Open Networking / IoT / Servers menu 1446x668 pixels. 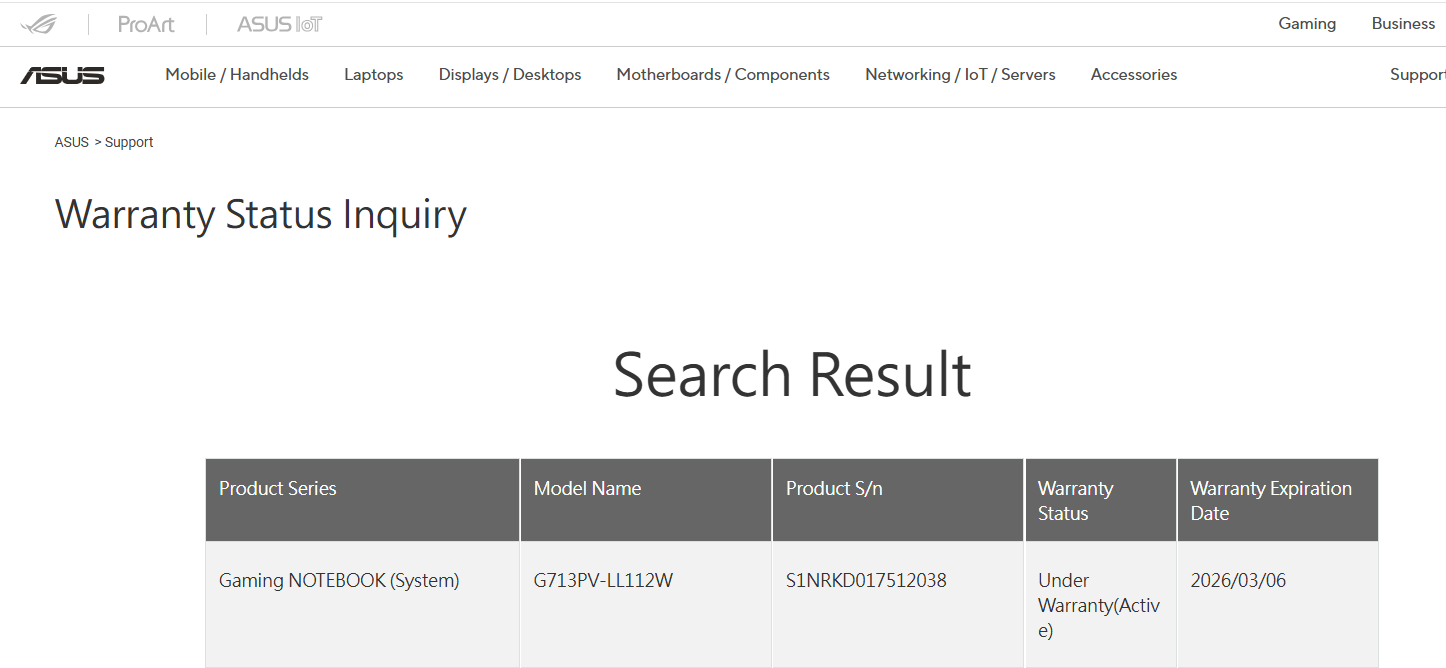(960, 75)
